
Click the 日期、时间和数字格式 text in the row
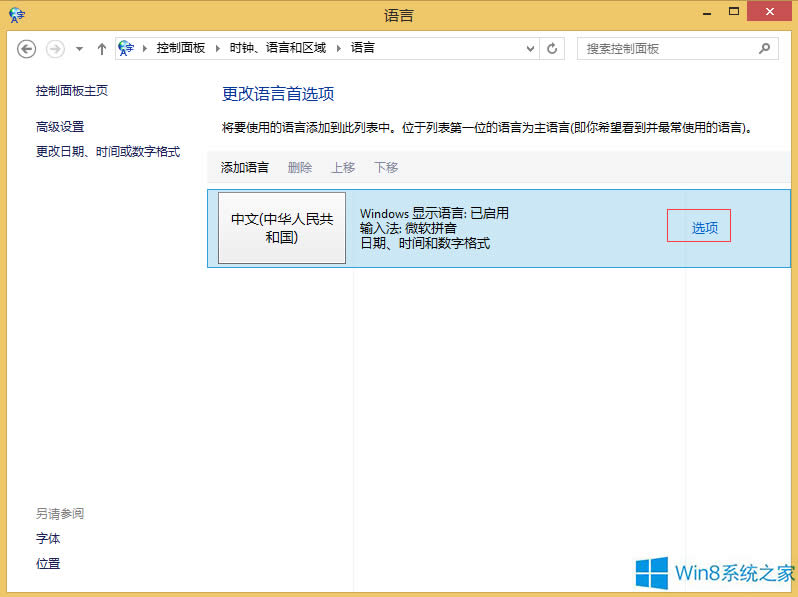(425, 243)
